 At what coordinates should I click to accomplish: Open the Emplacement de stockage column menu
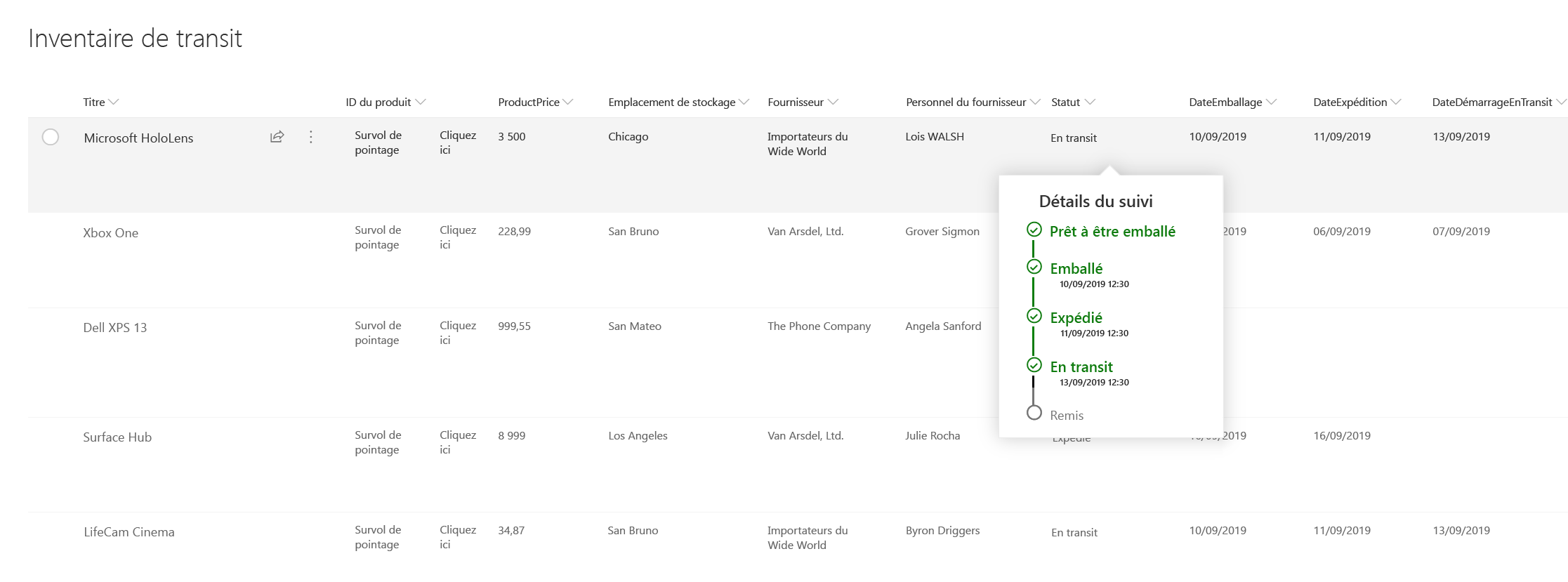(x=678, y=102)
